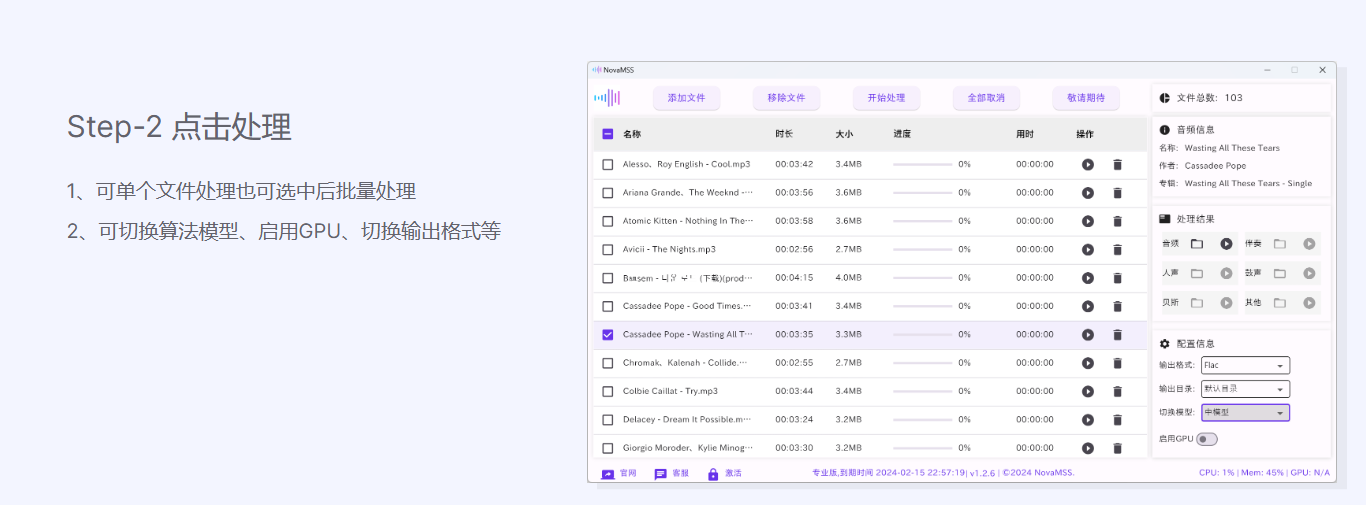1366x505 pixels.
Task: Click the 移除文件 button
Action: coord(786,98)
